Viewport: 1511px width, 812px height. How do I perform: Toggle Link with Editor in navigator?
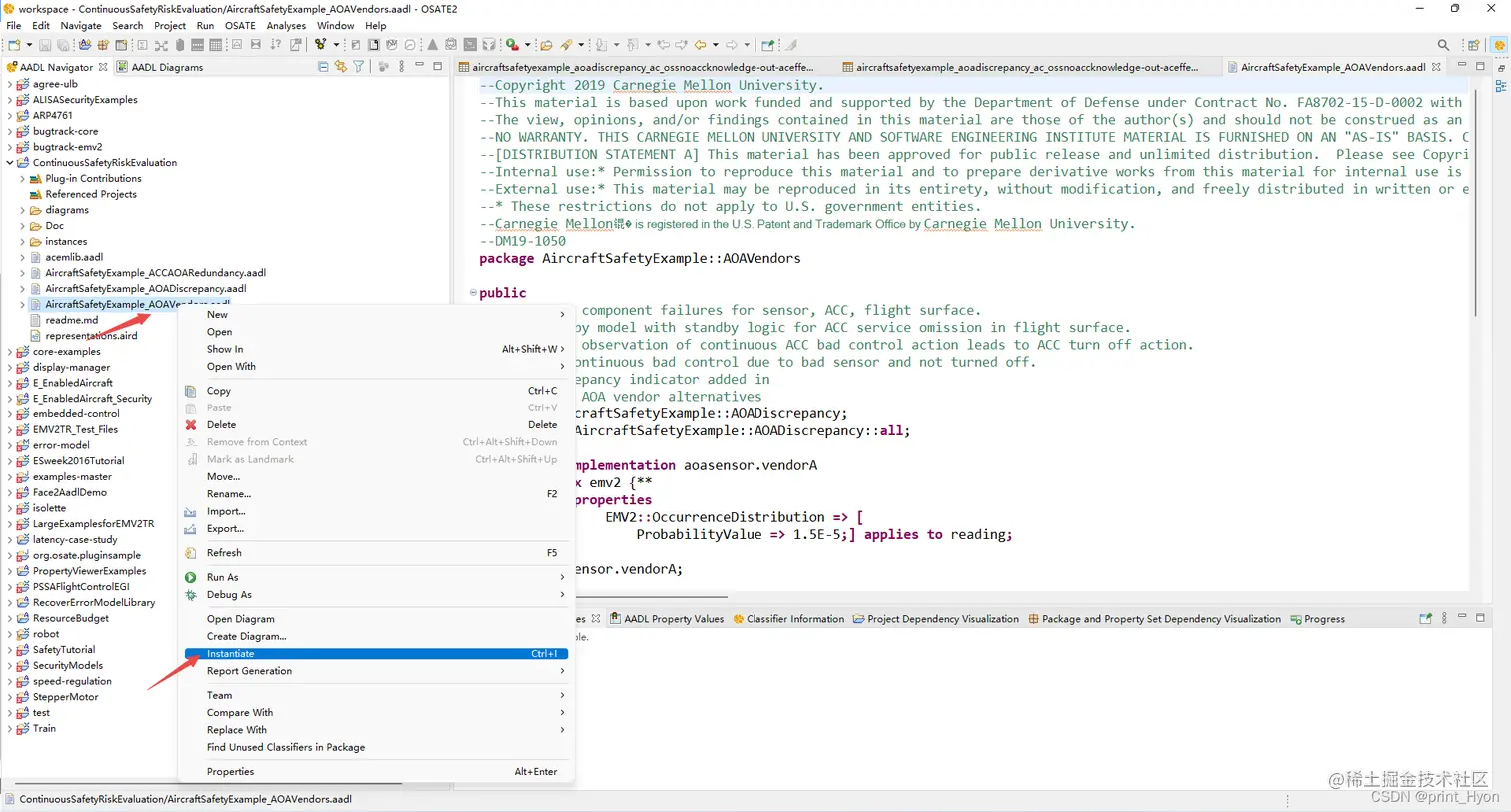[340, 67]
